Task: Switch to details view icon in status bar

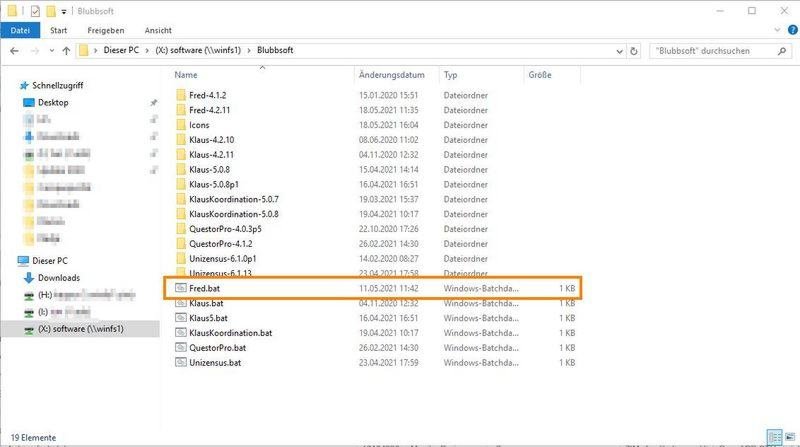Action: point(773,437)
